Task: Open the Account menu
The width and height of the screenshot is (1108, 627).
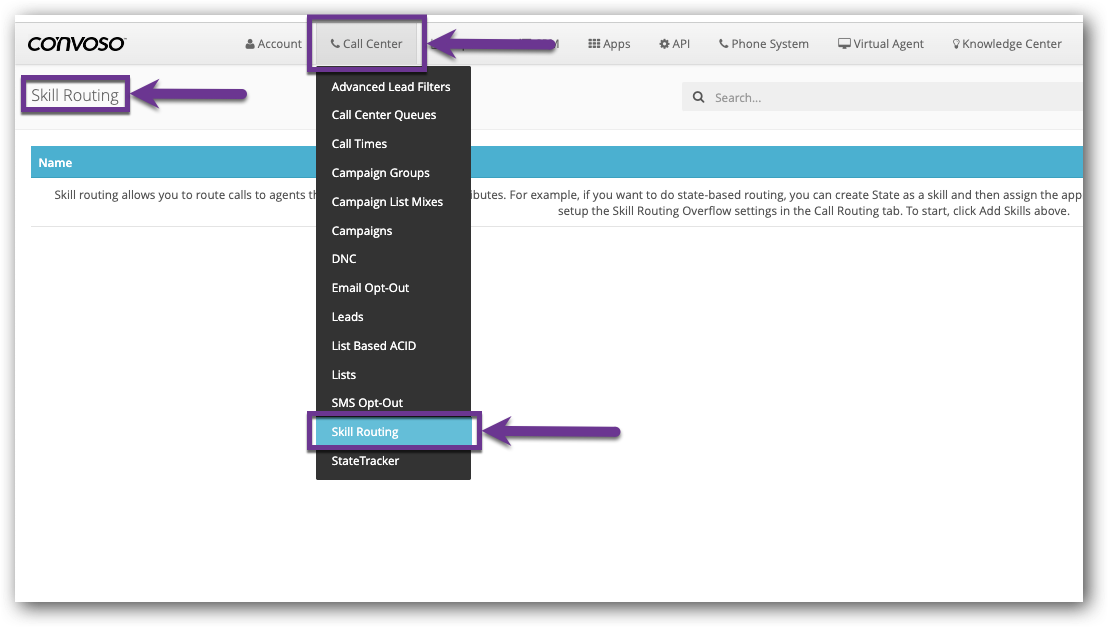Action: coord(273,44)
